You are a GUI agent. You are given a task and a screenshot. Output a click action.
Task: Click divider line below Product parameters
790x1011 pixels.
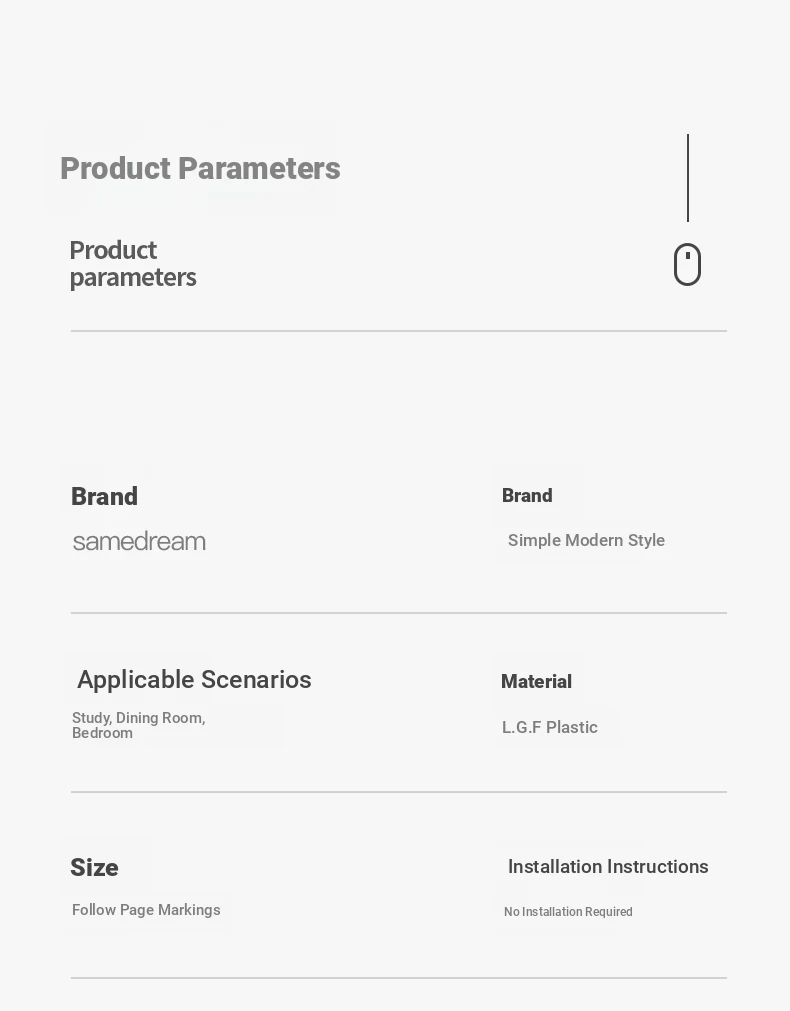tap(399, 331)
